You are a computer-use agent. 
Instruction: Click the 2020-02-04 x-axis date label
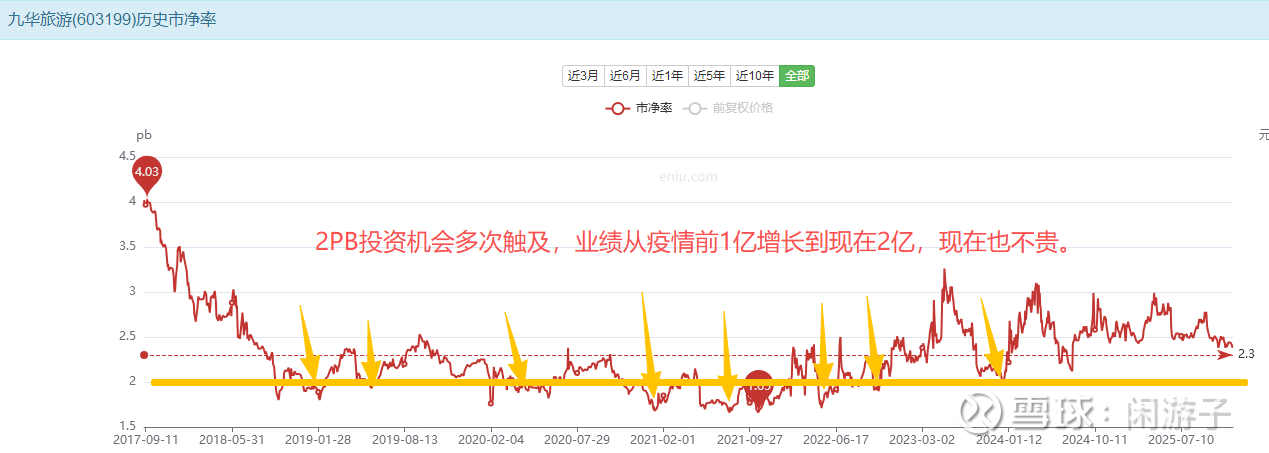click(x=490, y=438)
